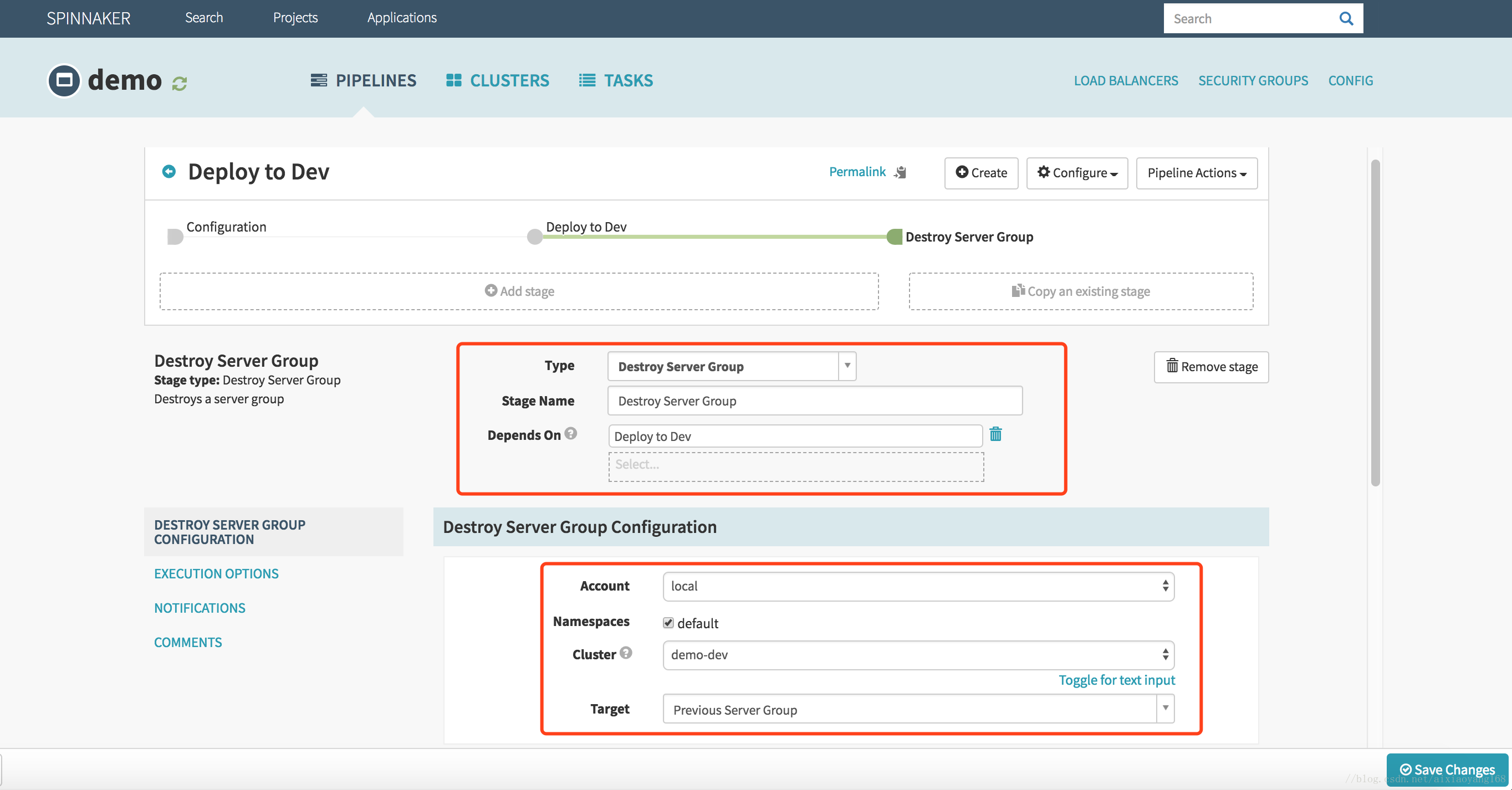Go to the PIPELINES tab
Screen dimensions: 1512x790
[x=364, y=80]
